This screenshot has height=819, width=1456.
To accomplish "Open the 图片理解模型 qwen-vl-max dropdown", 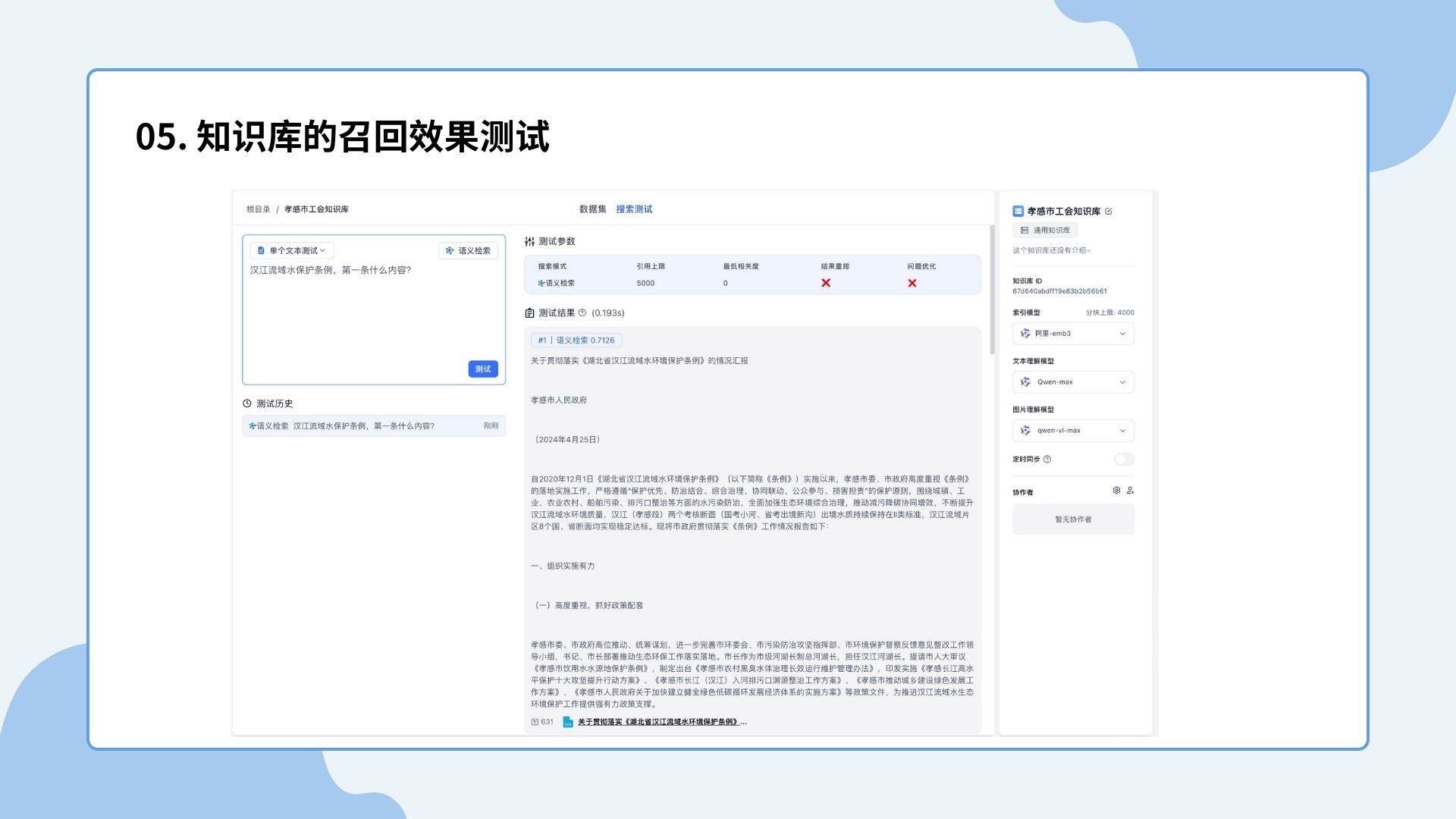I will (x=1073, y=431).
